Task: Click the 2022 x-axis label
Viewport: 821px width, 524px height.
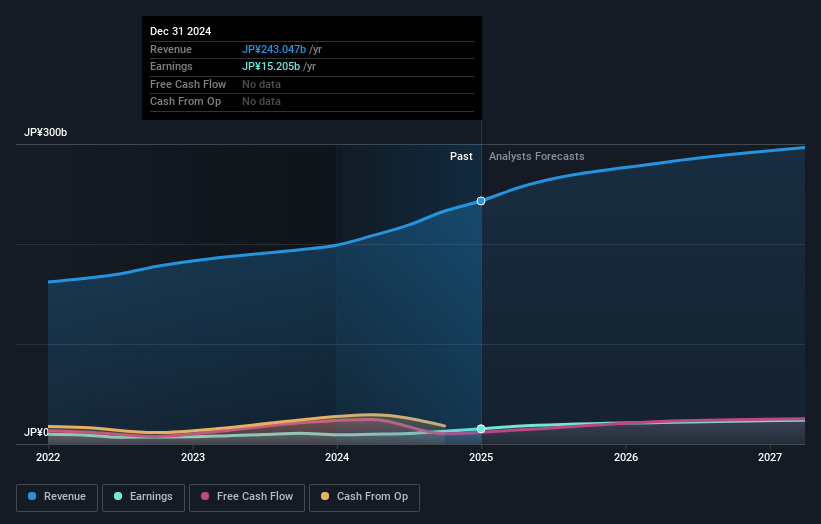Action: click(48, 457)
